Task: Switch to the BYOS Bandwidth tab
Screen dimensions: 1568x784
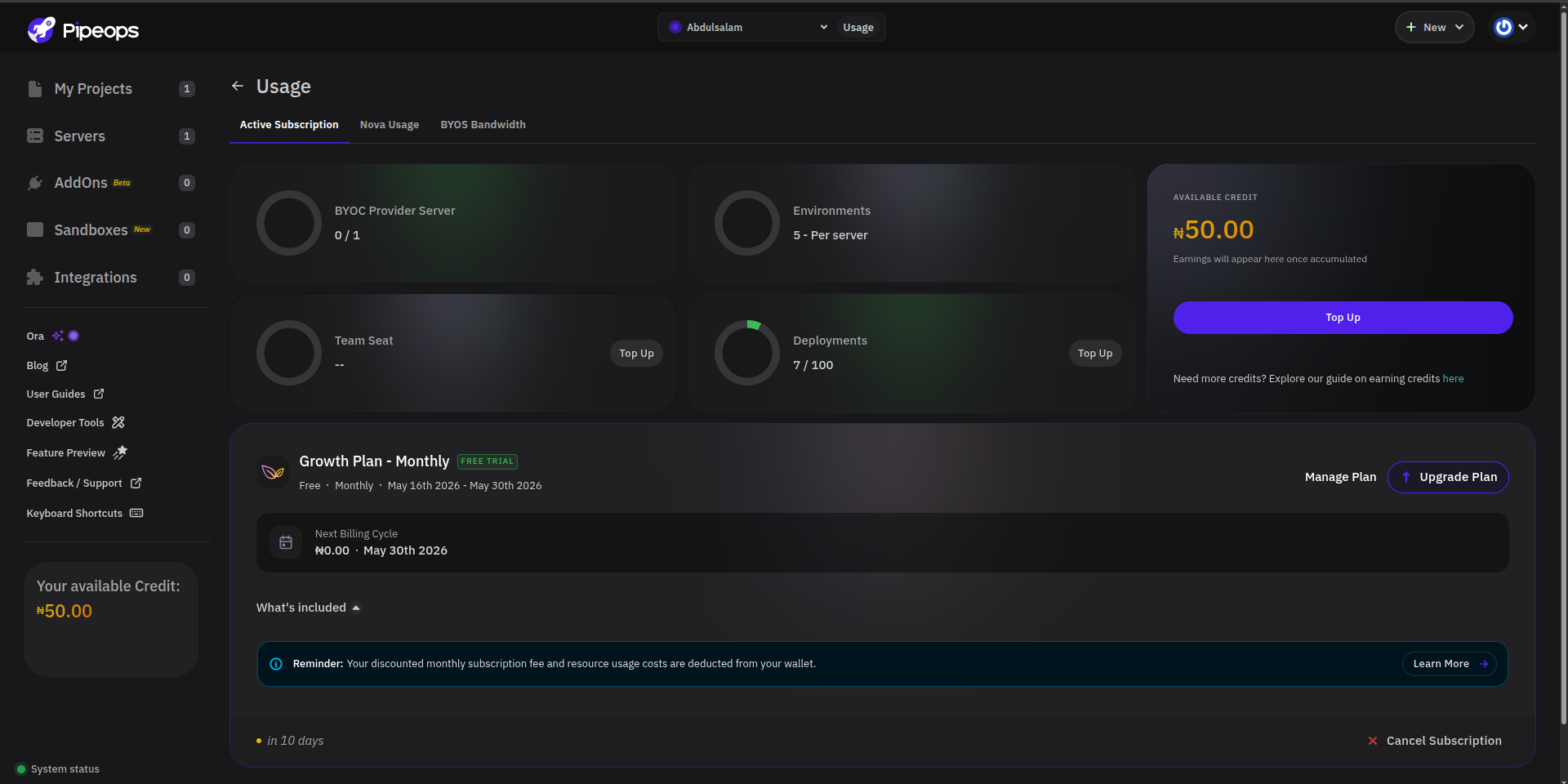Action: pyautogui.click(x=483, y=125)
